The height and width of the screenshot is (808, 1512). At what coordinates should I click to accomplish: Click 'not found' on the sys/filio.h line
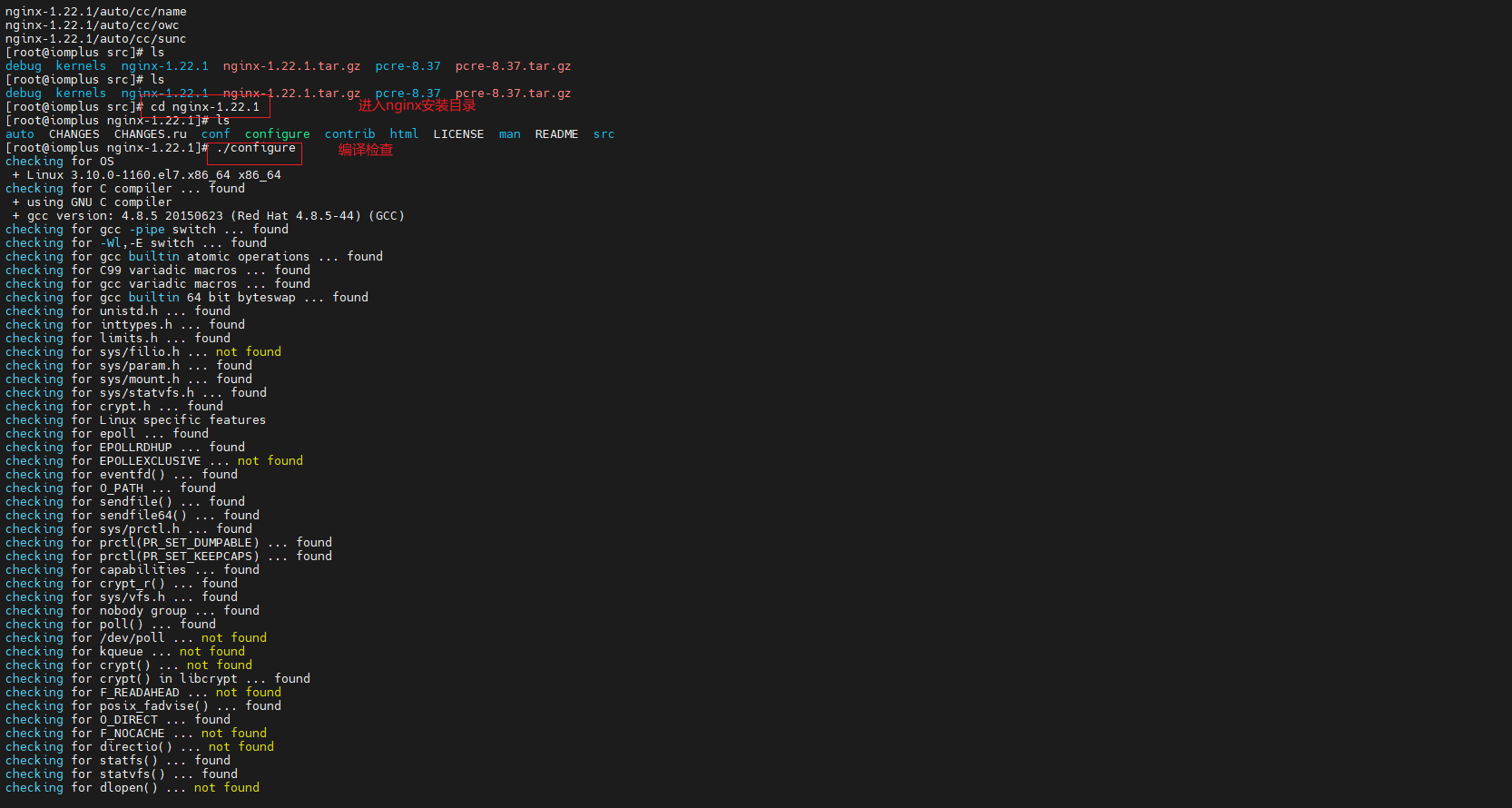coord(249,352)
